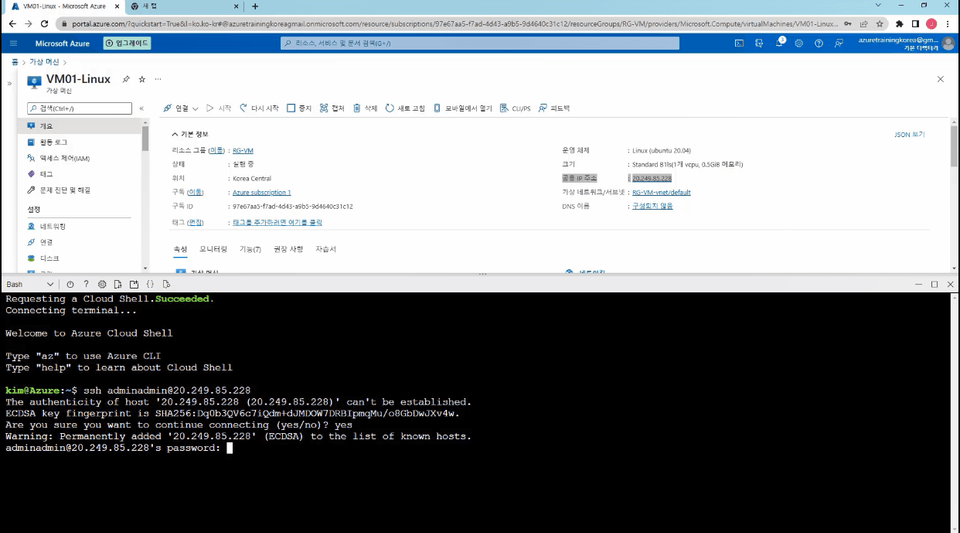
Task: Open web preview icon in Cloud Shell
Action: (166, 285)
